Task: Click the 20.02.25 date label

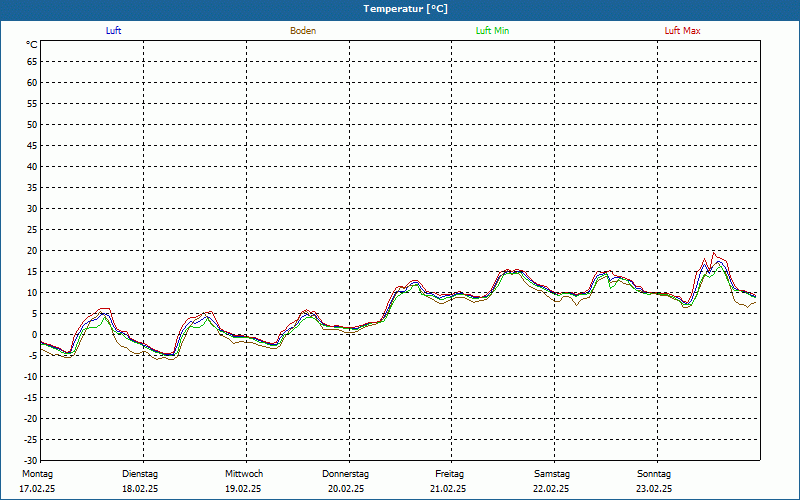Action: (x=346, y=489)
